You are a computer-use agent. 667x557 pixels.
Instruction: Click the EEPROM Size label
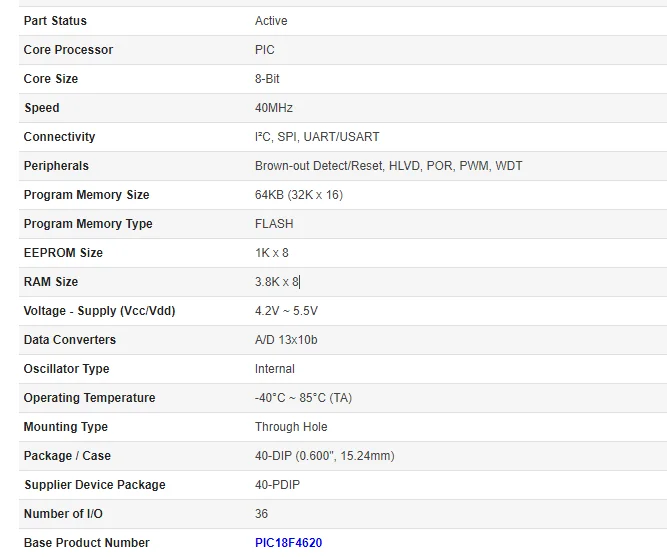tap(63, 253)
